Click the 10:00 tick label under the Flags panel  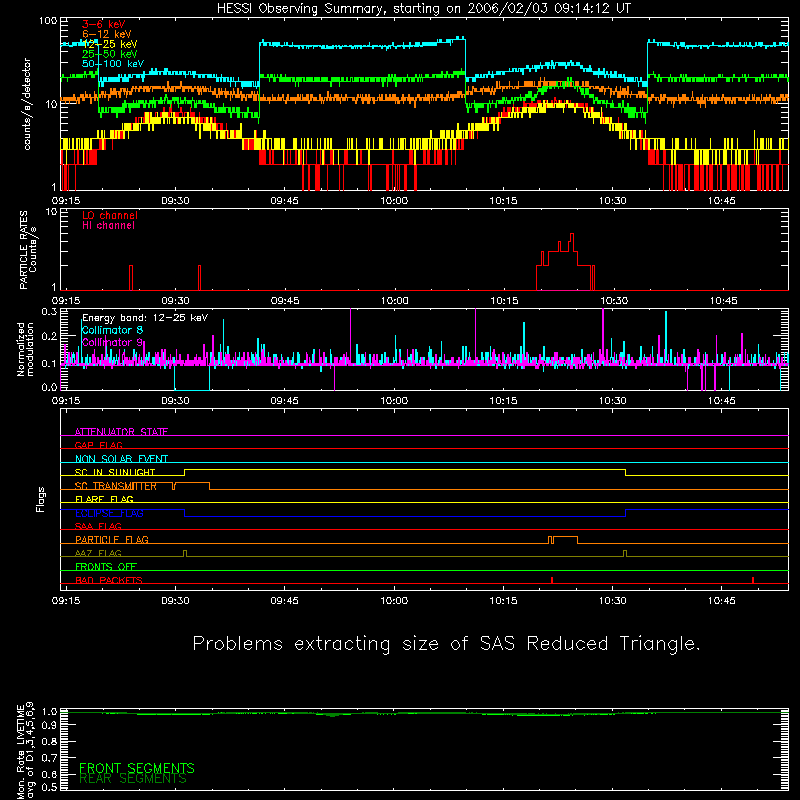coord(394,601)
